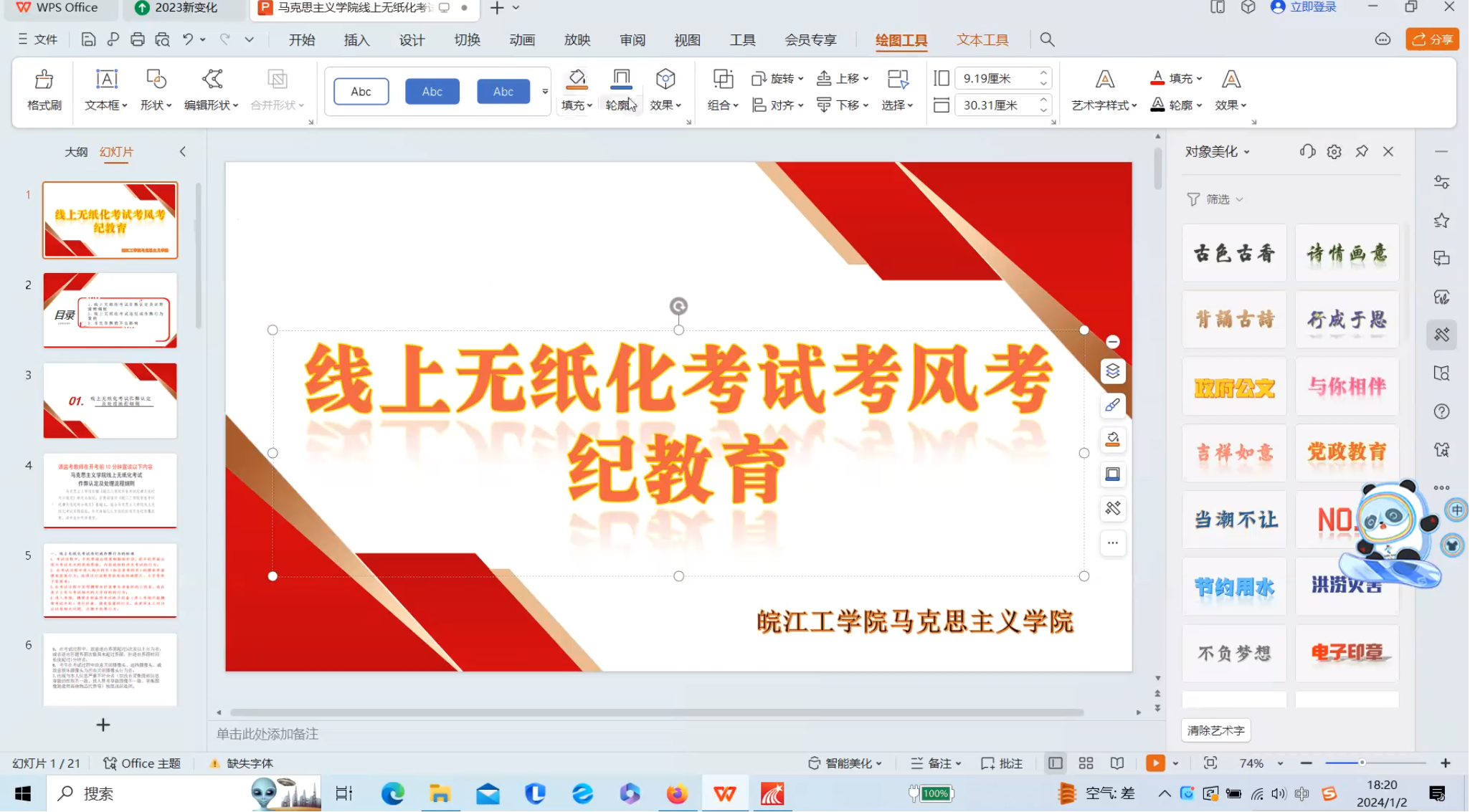Screen dimensions: 1470x812
Task: Click the search magnifier in ribbon
Action: click(1047, 39)
